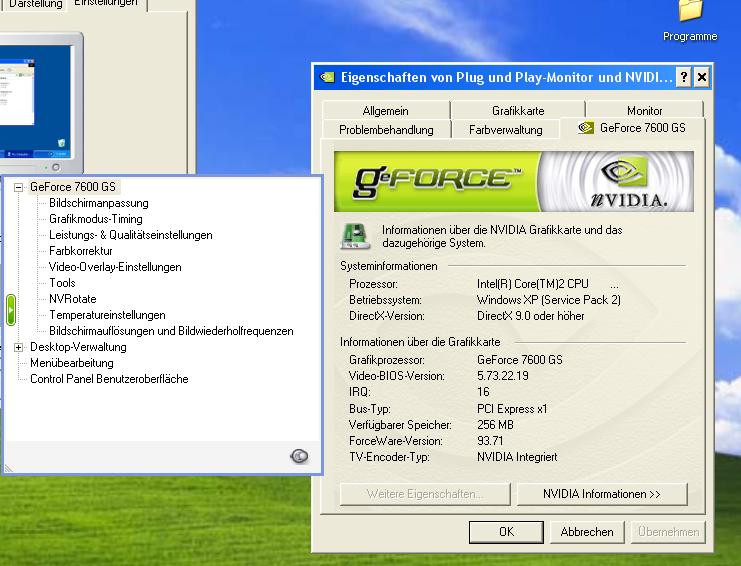Open NVRotate settings
This screenshot has height=566, width=741.
point(72,299)
